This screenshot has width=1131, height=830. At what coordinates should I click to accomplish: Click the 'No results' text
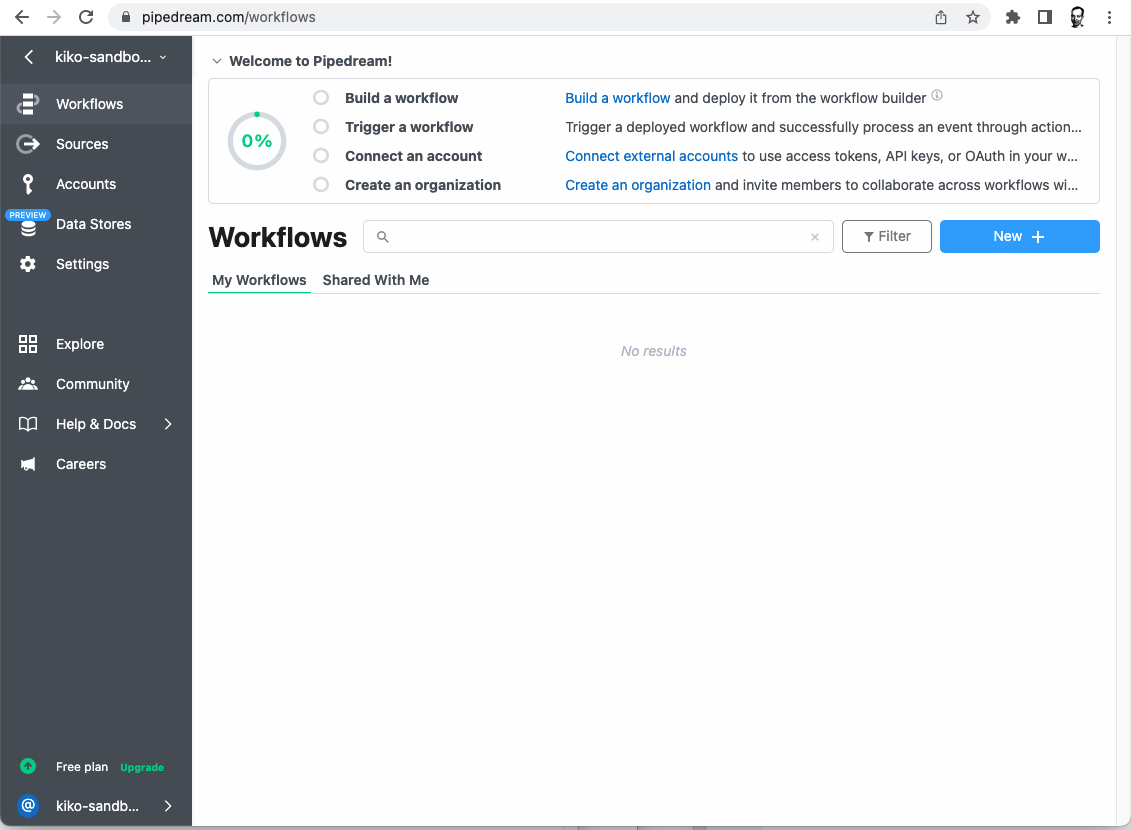coord(653,351)
